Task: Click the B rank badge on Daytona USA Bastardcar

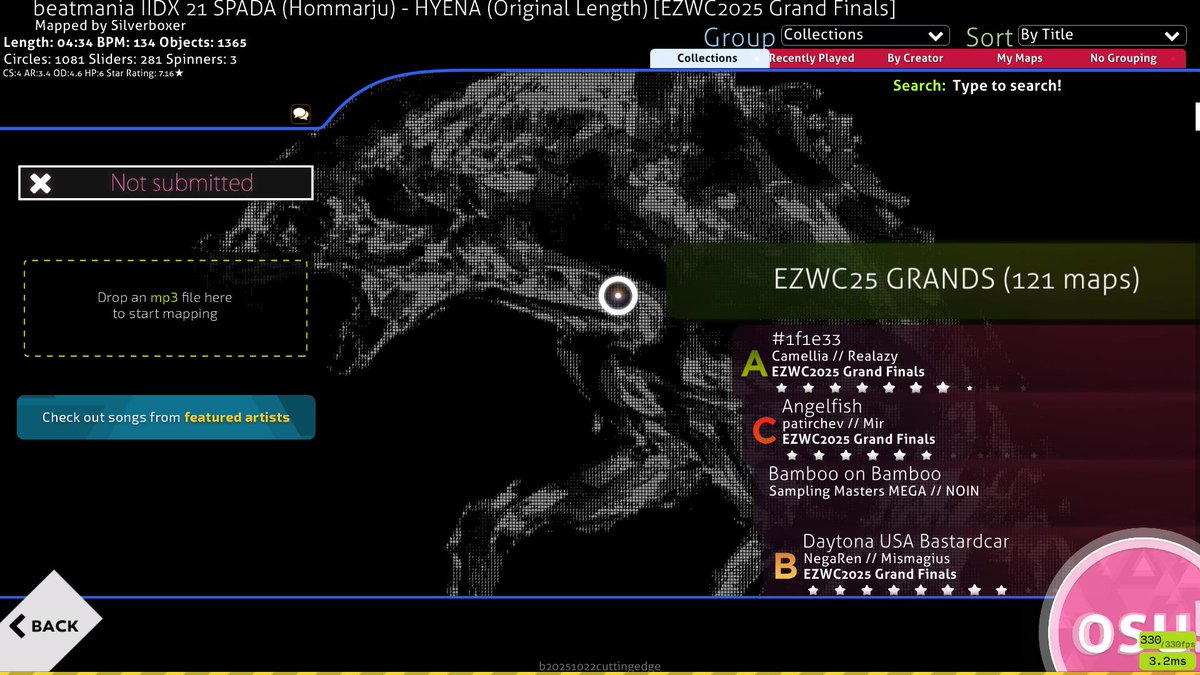Action: point(786,567)
